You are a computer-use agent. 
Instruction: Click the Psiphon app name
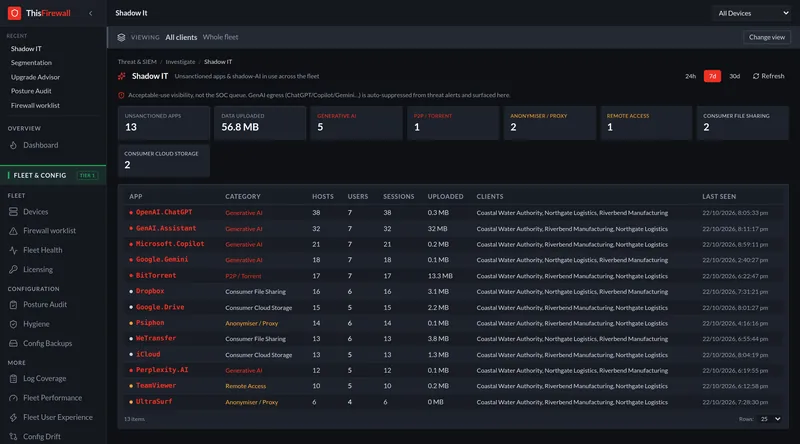[x=150, y=323]
